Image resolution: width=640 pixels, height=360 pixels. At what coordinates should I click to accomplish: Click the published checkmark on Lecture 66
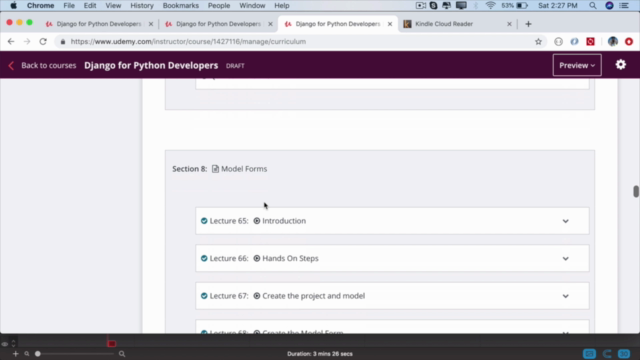pos(204,258)
